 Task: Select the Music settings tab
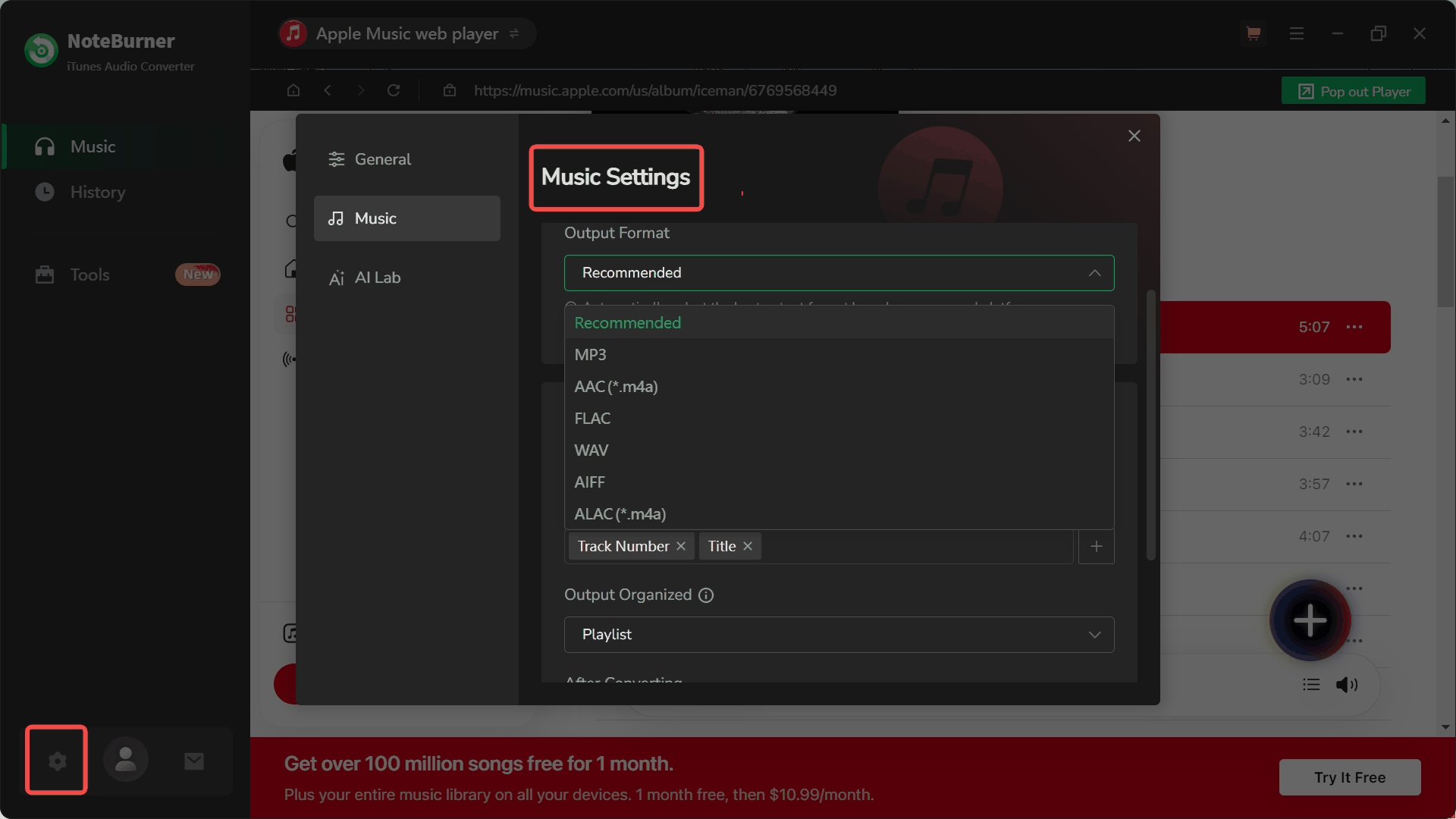406,218
